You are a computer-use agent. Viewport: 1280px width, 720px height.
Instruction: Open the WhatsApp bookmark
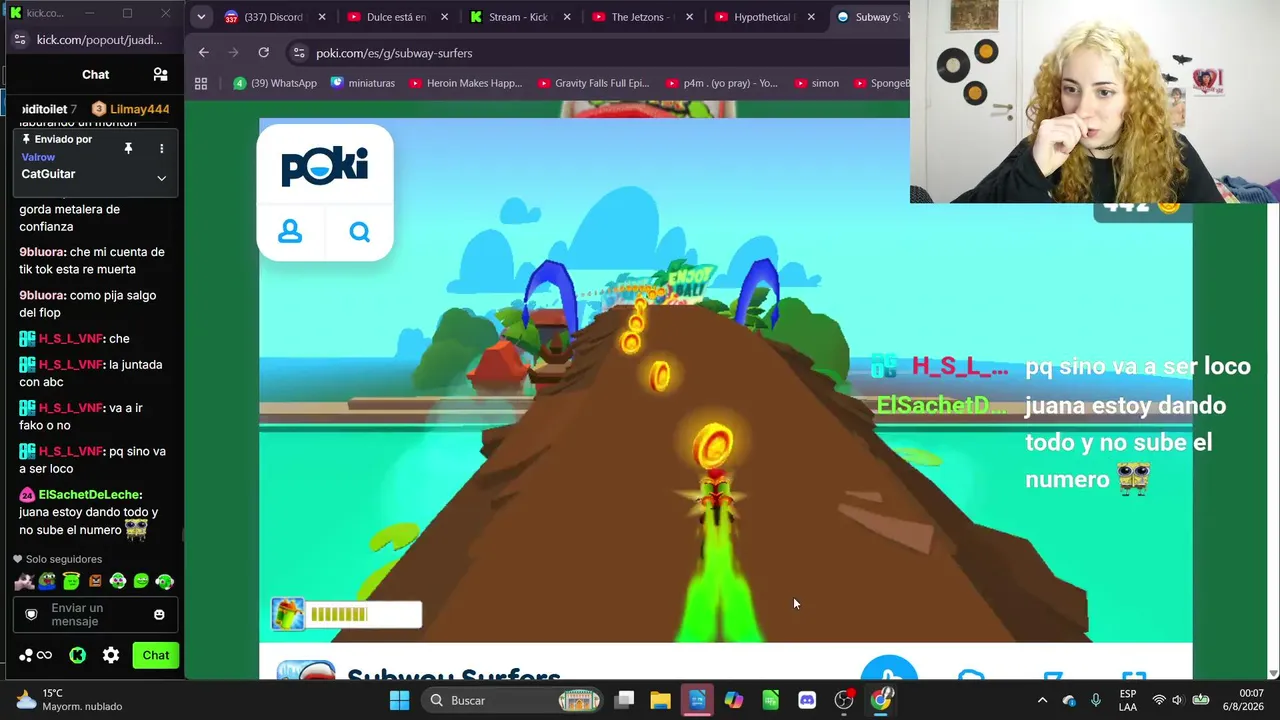pos(275,83)
